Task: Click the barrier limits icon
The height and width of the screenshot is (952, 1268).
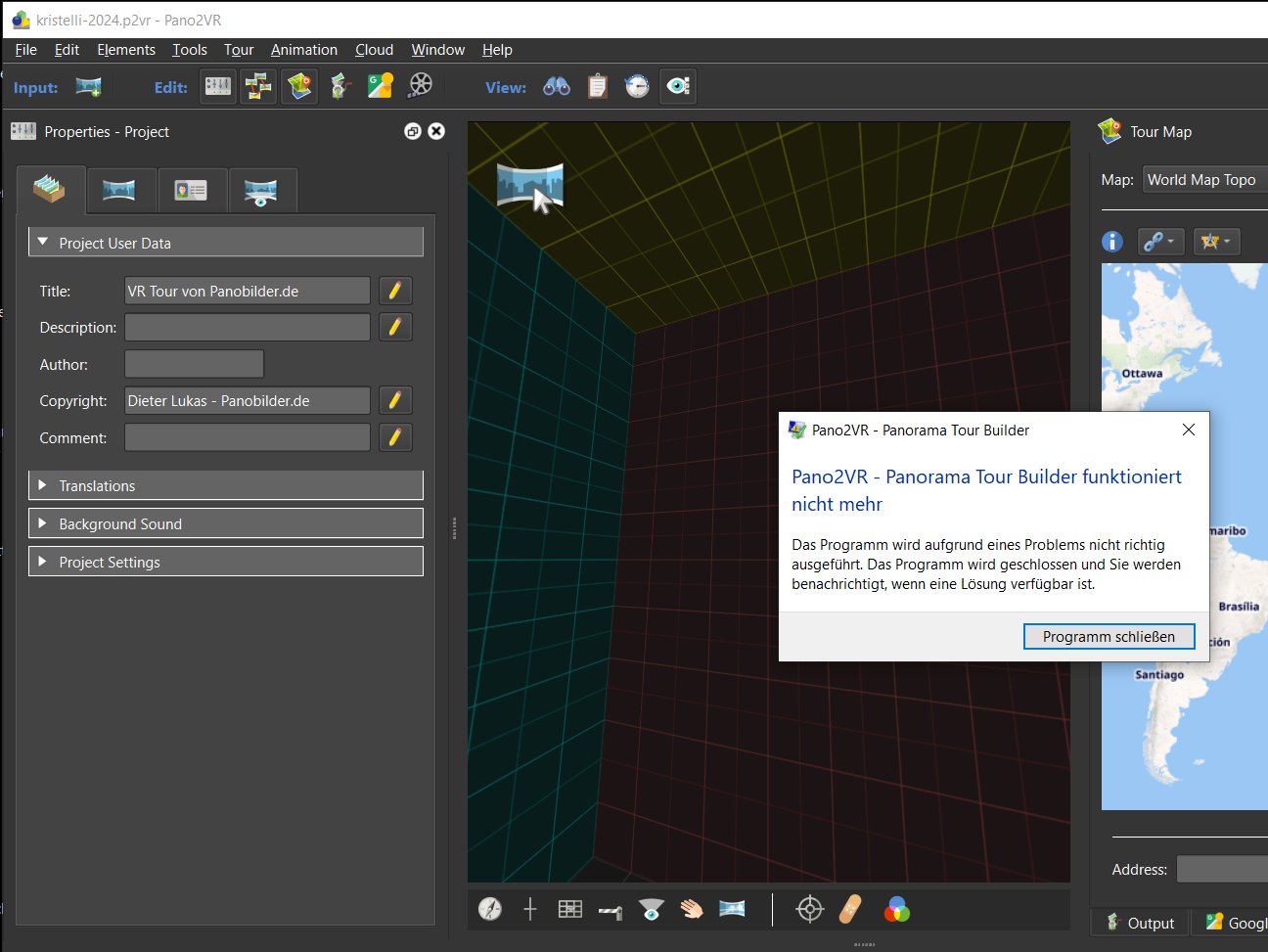Action: [x=611, y=912]
